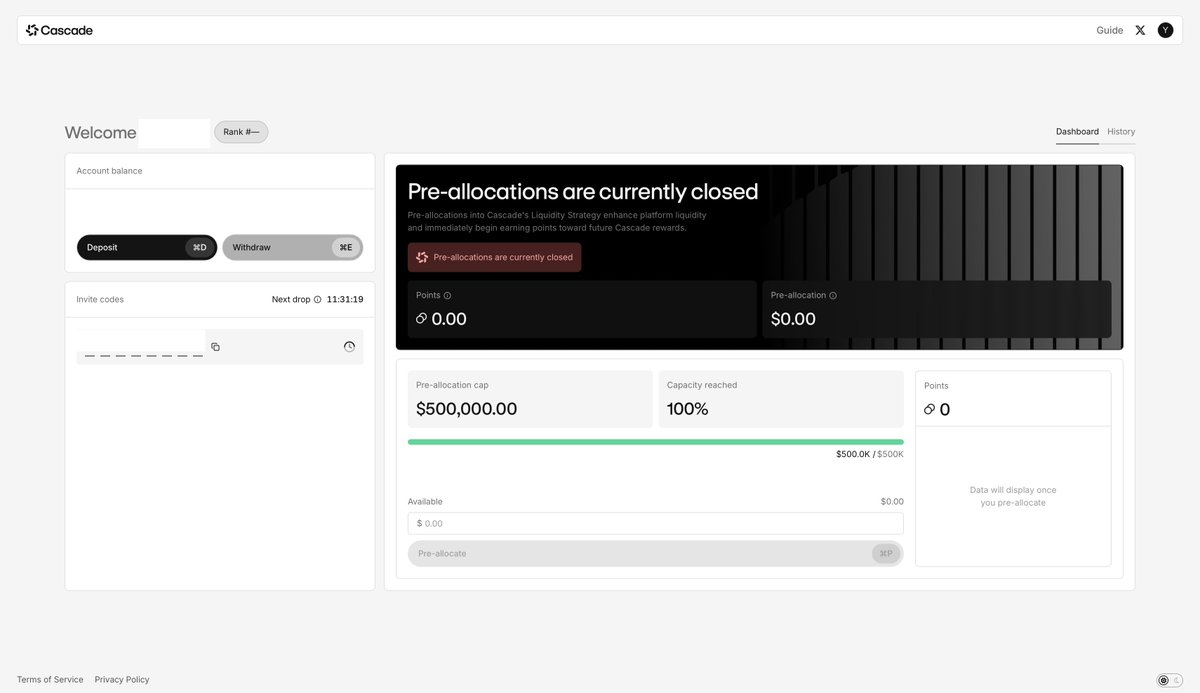Click the ⌘P shortcut badge
The image size is (1200, 693).
[x=886, y=553]
